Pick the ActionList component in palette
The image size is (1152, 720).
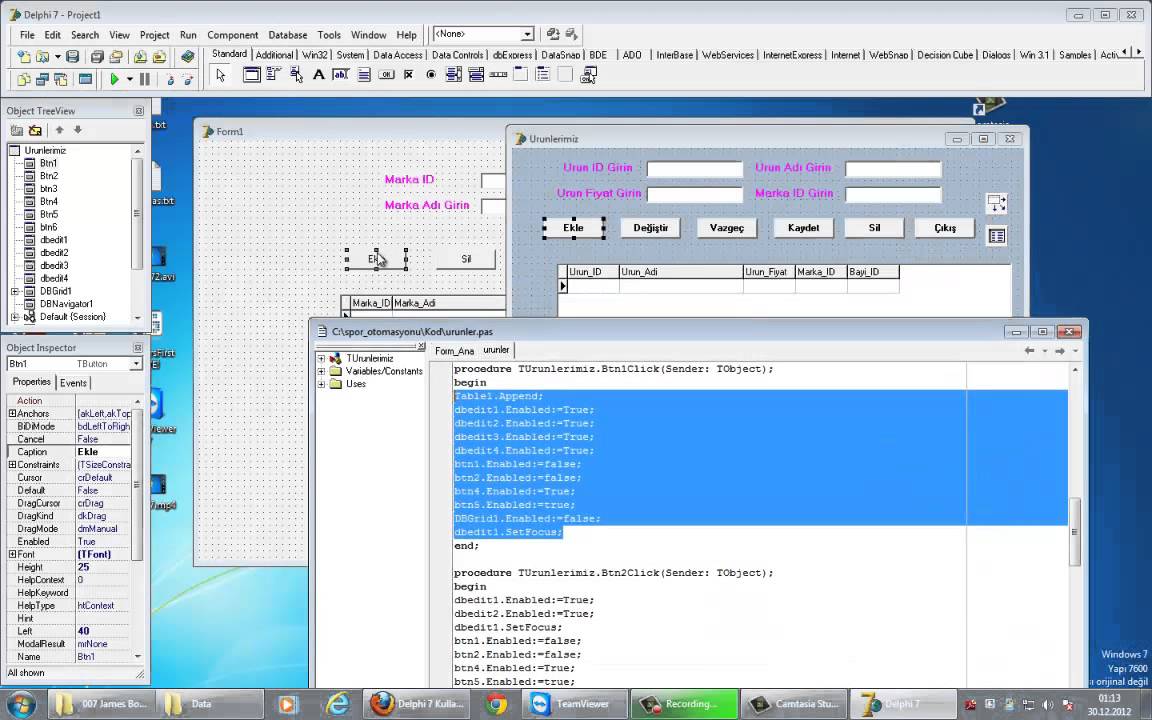tap(588, 74)
